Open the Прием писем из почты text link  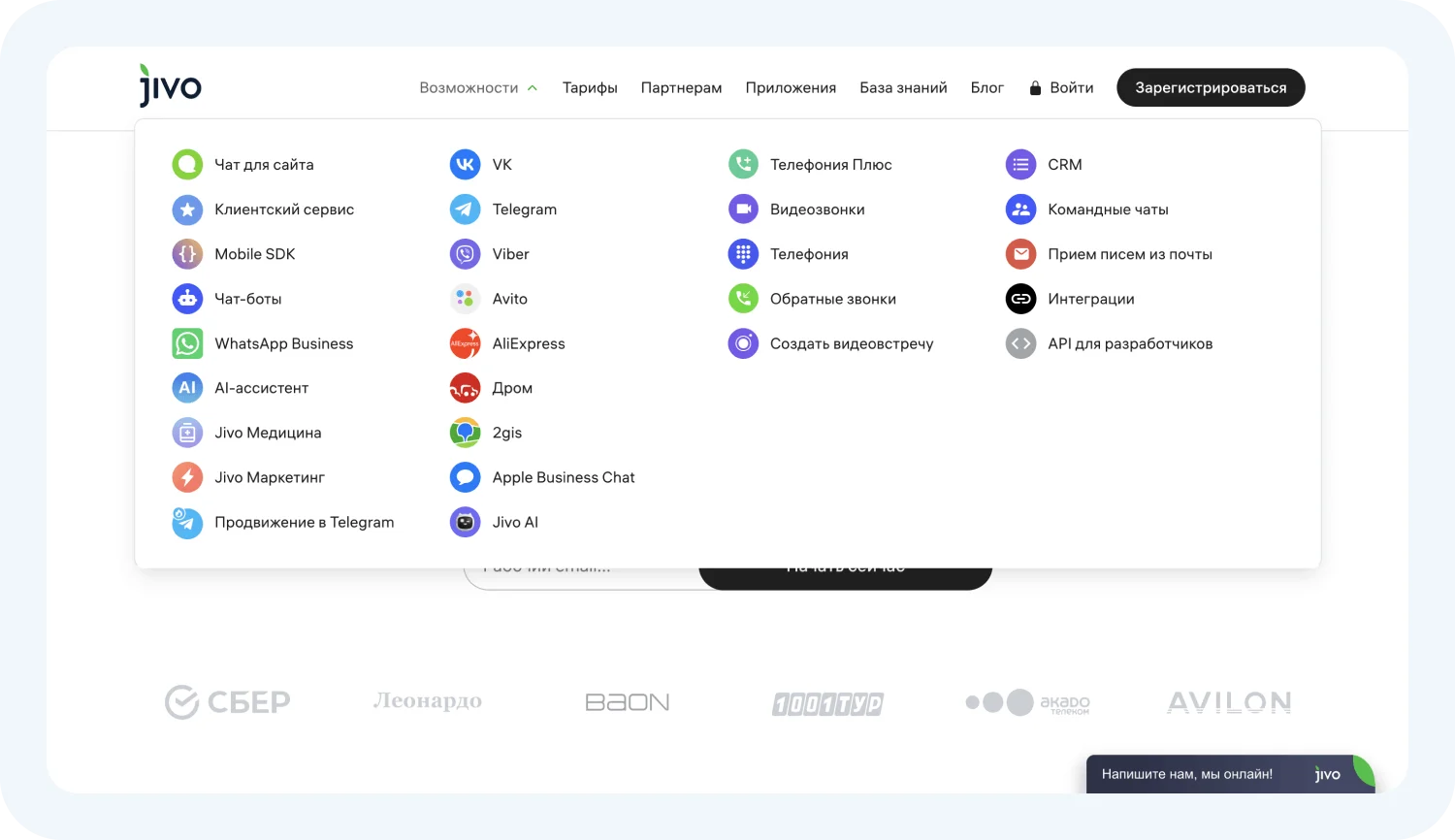[x=1130, y=254]
